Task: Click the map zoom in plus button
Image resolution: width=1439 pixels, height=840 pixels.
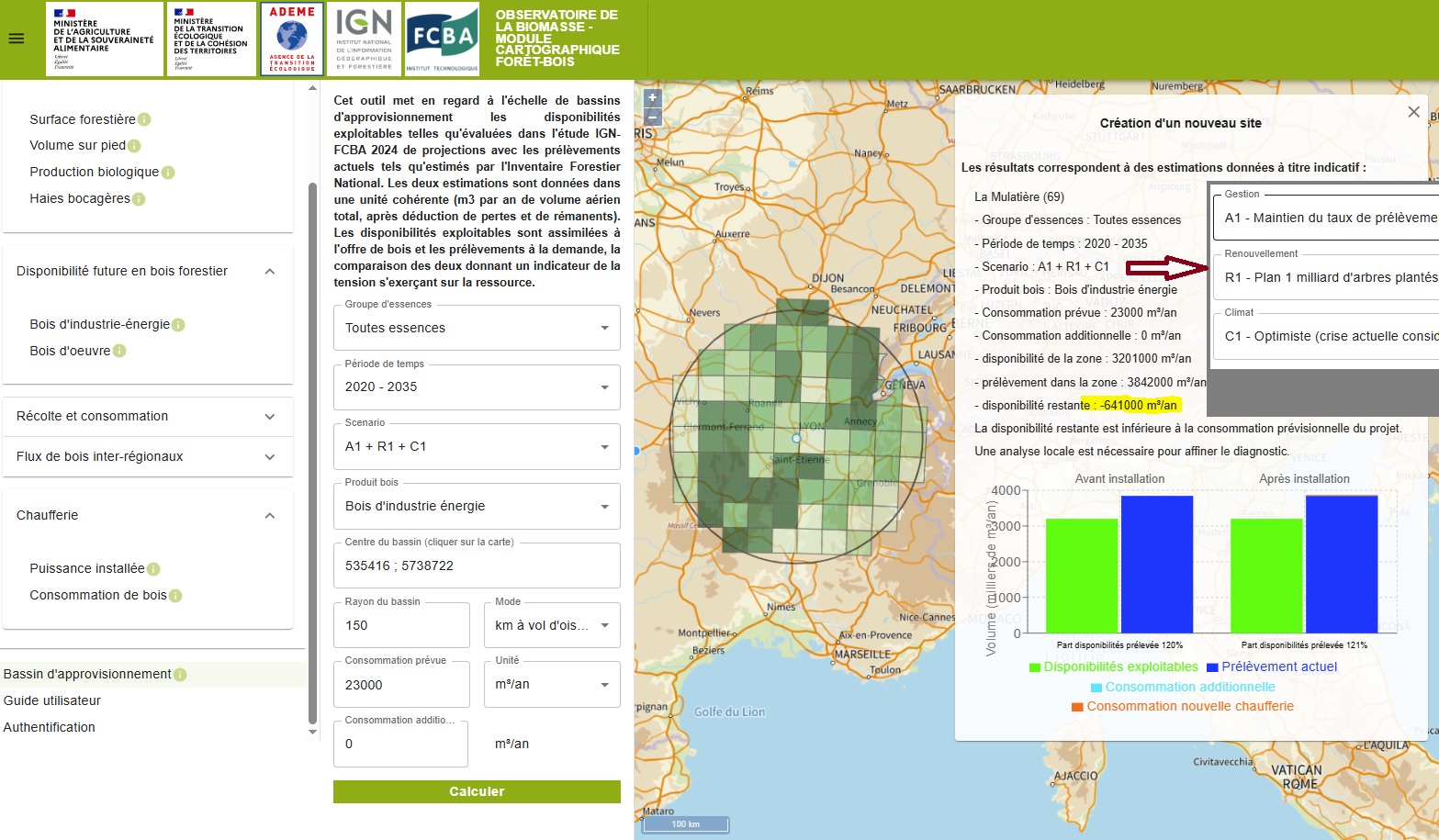Action: point(653,98)
